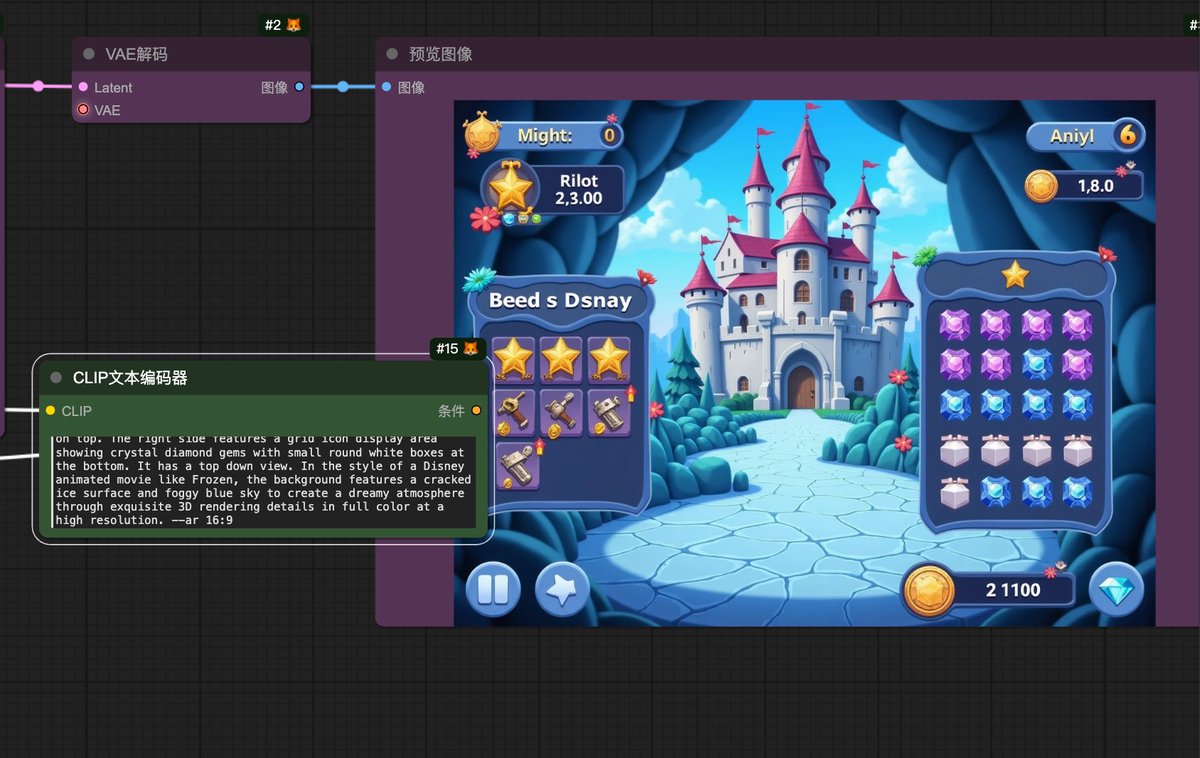Click the pink Latent input port
This screenshot has width=1200, height=758.
click(x=83, y=87)
